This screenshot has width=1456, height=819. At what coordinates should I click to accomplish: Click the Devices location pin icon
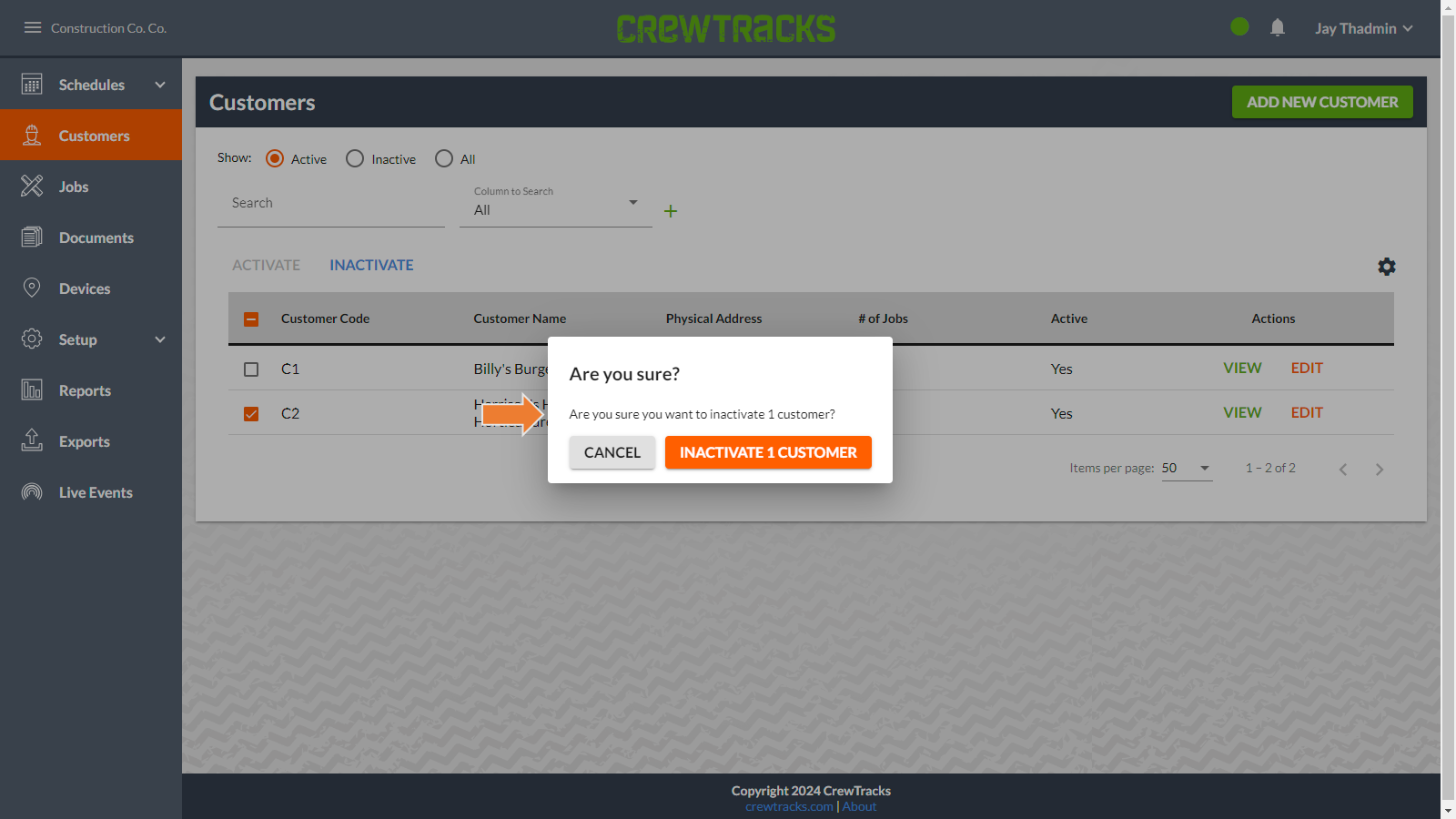tap(32, 288)
